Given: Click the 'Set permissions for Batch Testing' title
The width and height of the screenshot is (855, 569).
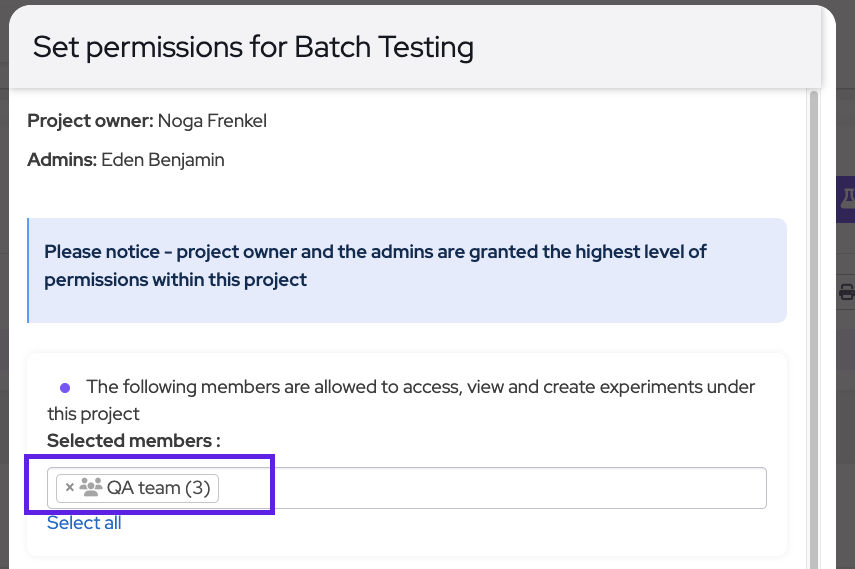Looking at the screenshot, I should (x=253, y=47).
